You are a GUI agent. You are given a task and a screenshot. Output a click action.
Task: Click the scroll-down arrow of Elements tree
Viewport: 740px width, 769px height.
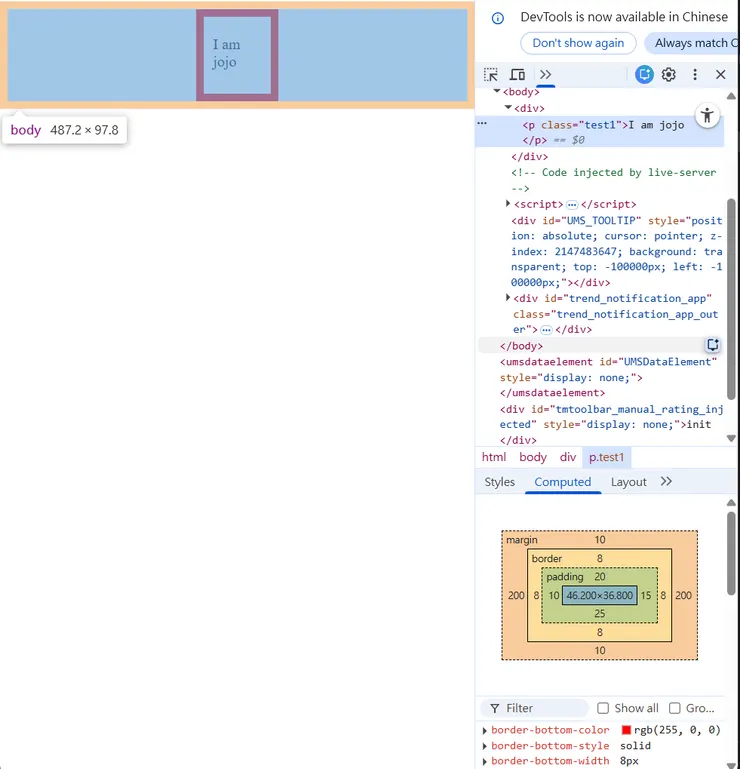(731, 438)
